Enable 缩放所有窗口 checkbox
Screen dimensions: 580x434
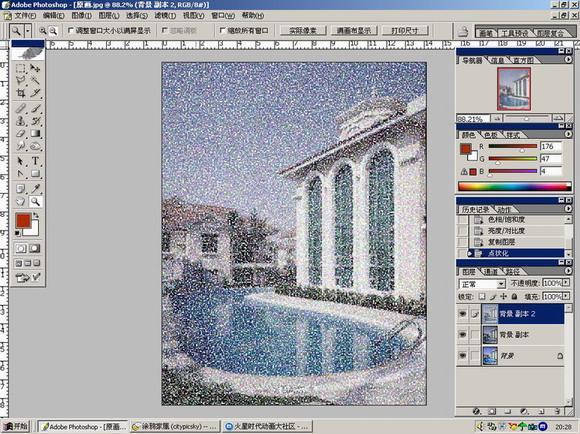222,30
